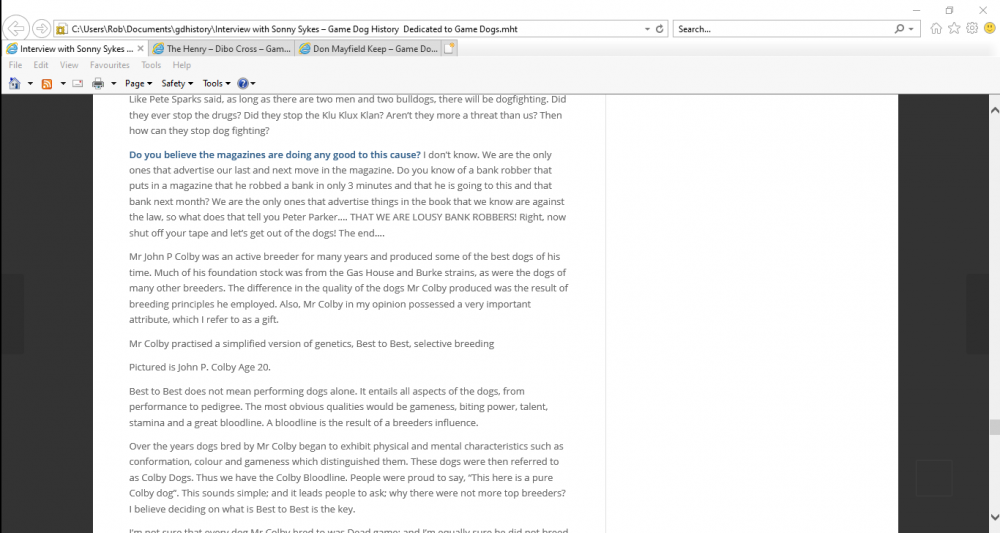Open the Home icon at top right
1000x533 pixels.
point(936,28)
